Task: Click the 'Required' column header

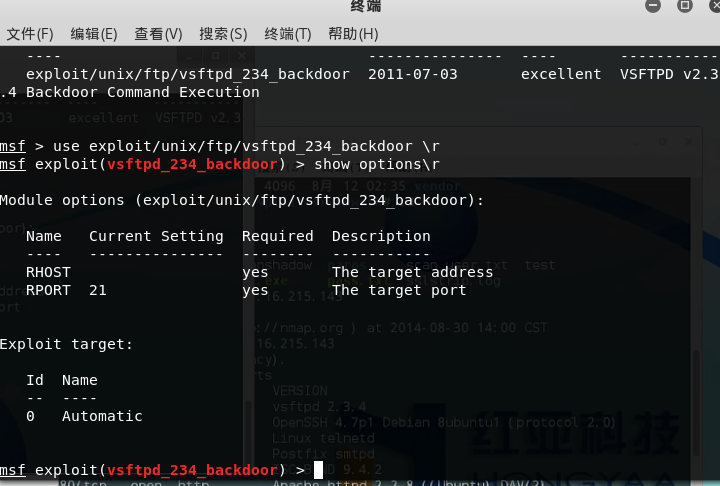Action: pyautogui.click(x=278, y=236)
